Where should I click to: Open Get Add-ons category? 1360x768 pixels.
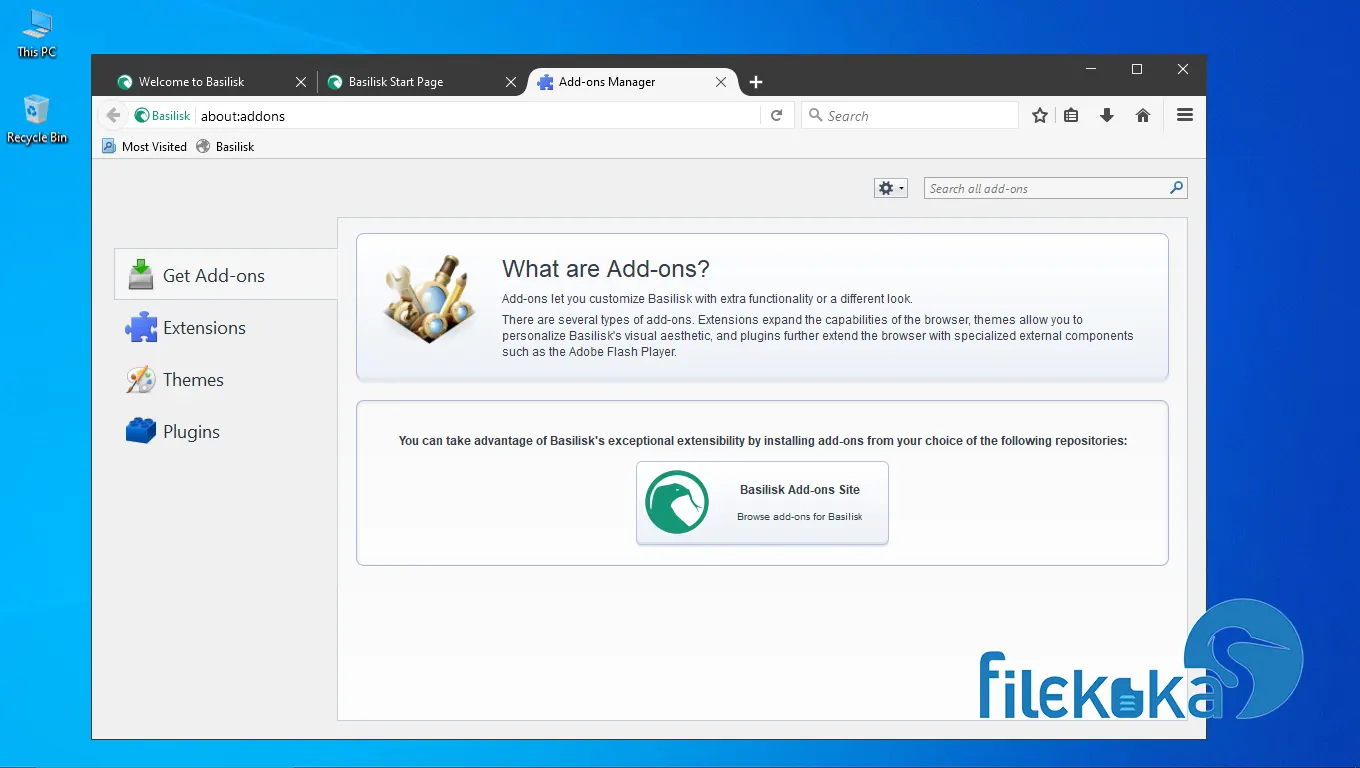(x=226, y=275)
